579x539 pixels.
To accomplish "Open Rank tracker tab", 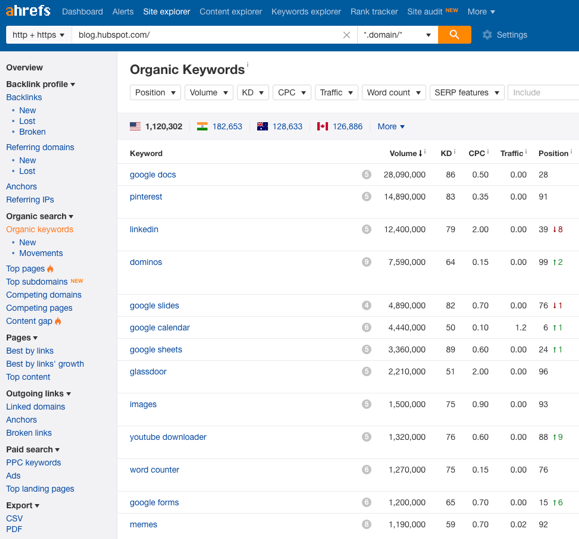I will 374,12.
